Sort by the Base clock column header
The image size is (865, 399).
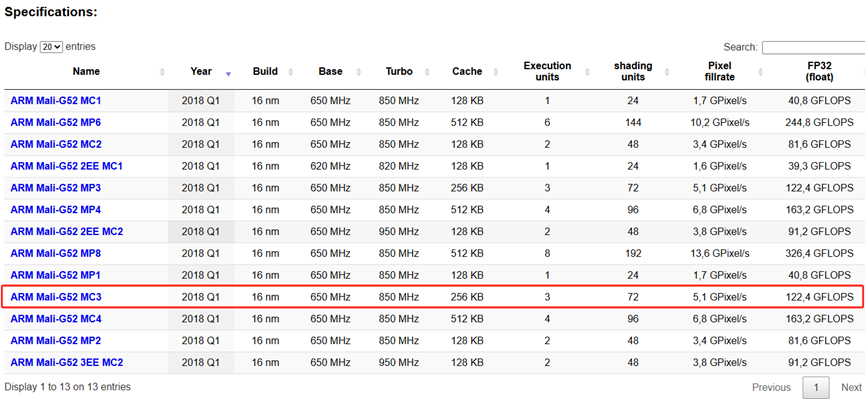[x=330, y=72]
